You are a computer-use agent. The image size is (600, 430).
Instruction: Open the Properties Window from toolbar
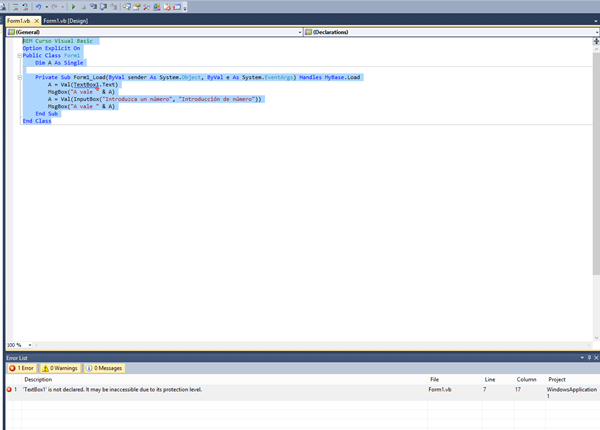(137, 7)
